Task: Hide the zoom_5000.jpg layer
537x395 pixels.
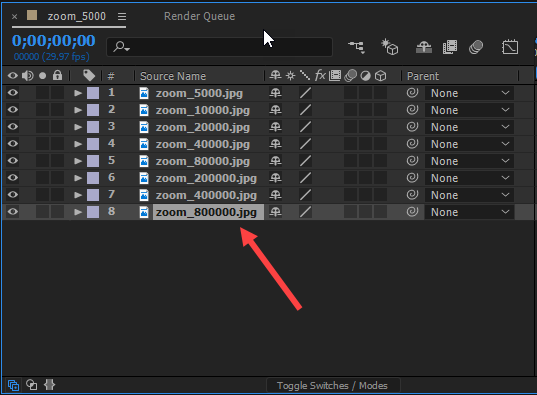Action: [13, 93]
